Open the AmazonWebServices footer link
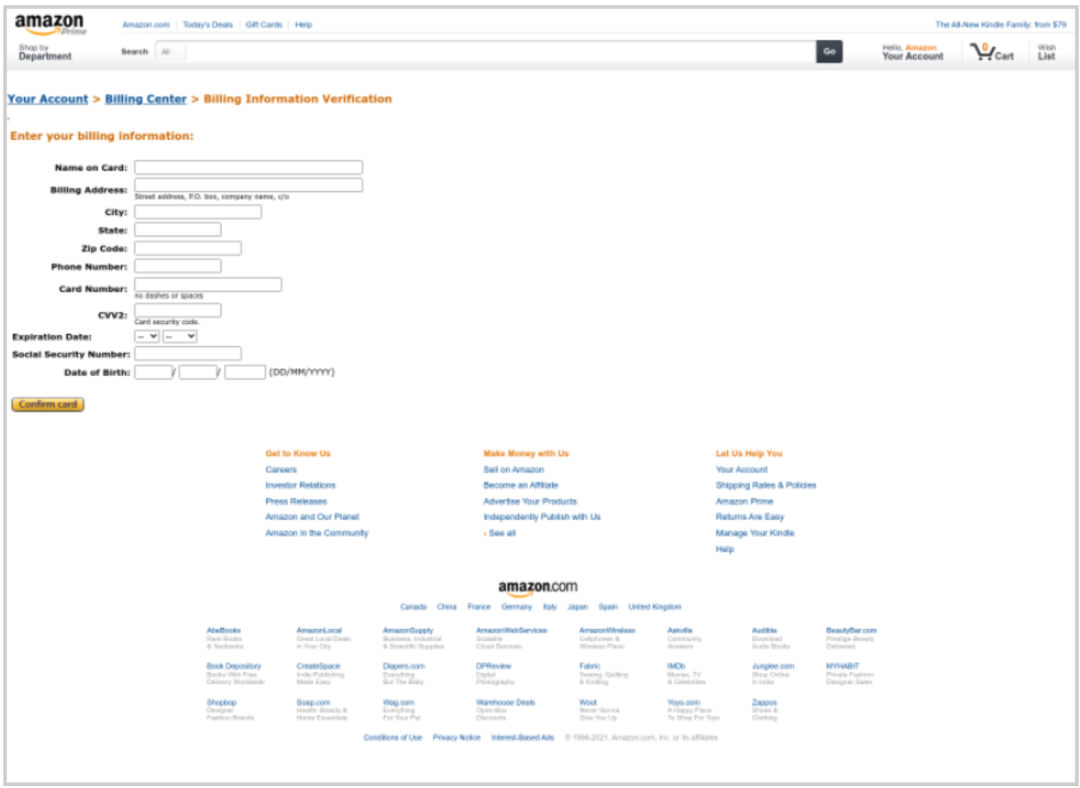The width and height of the screenshot is (1080, 788). pos(511,630)
